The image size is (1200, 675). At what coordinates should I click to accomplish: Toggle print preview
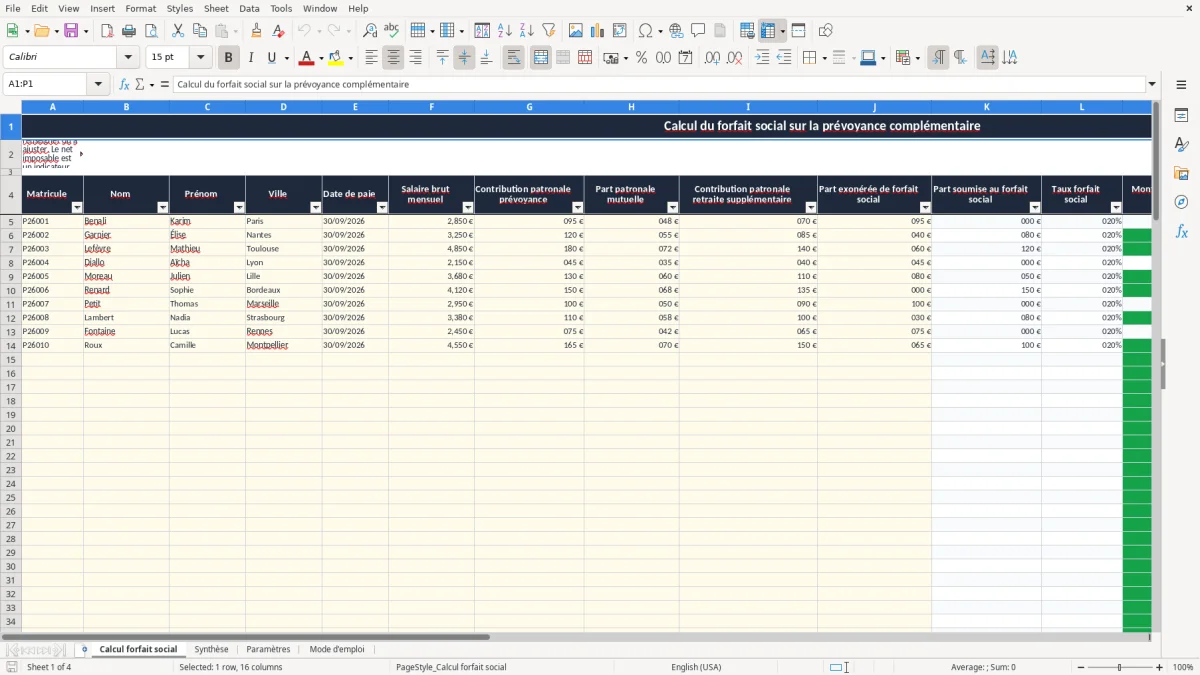click(x=151, y=31)
